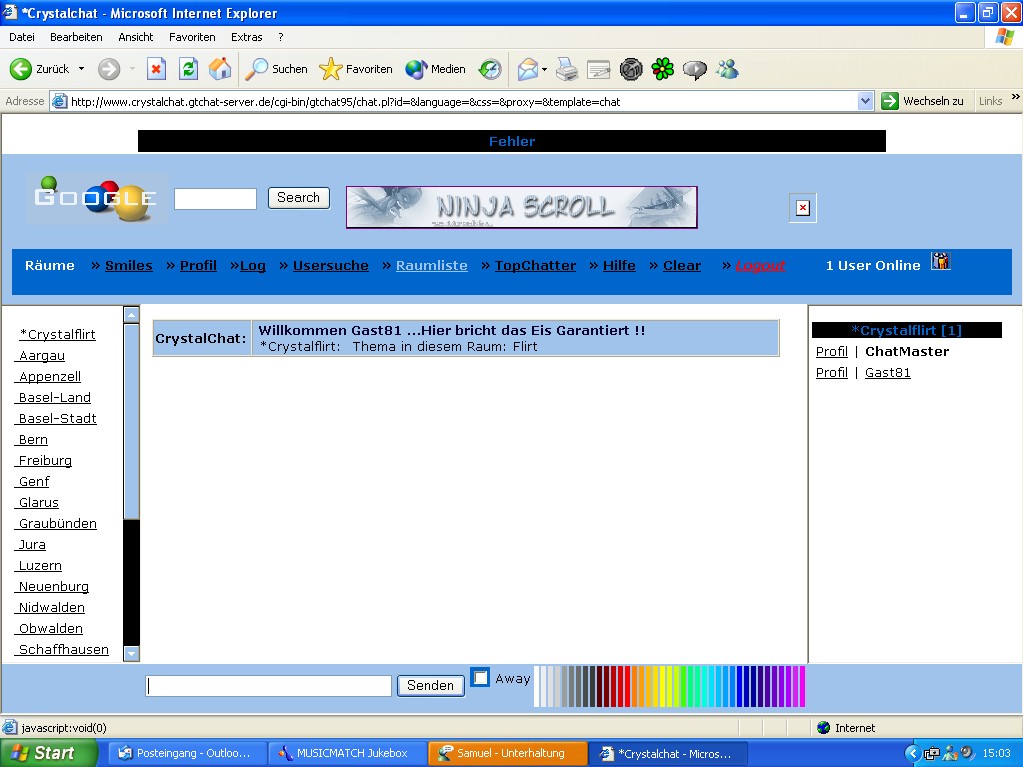Launch ICQ from the green flower icon
This screenshot has height=767, width=1023.
coord(662,69)
